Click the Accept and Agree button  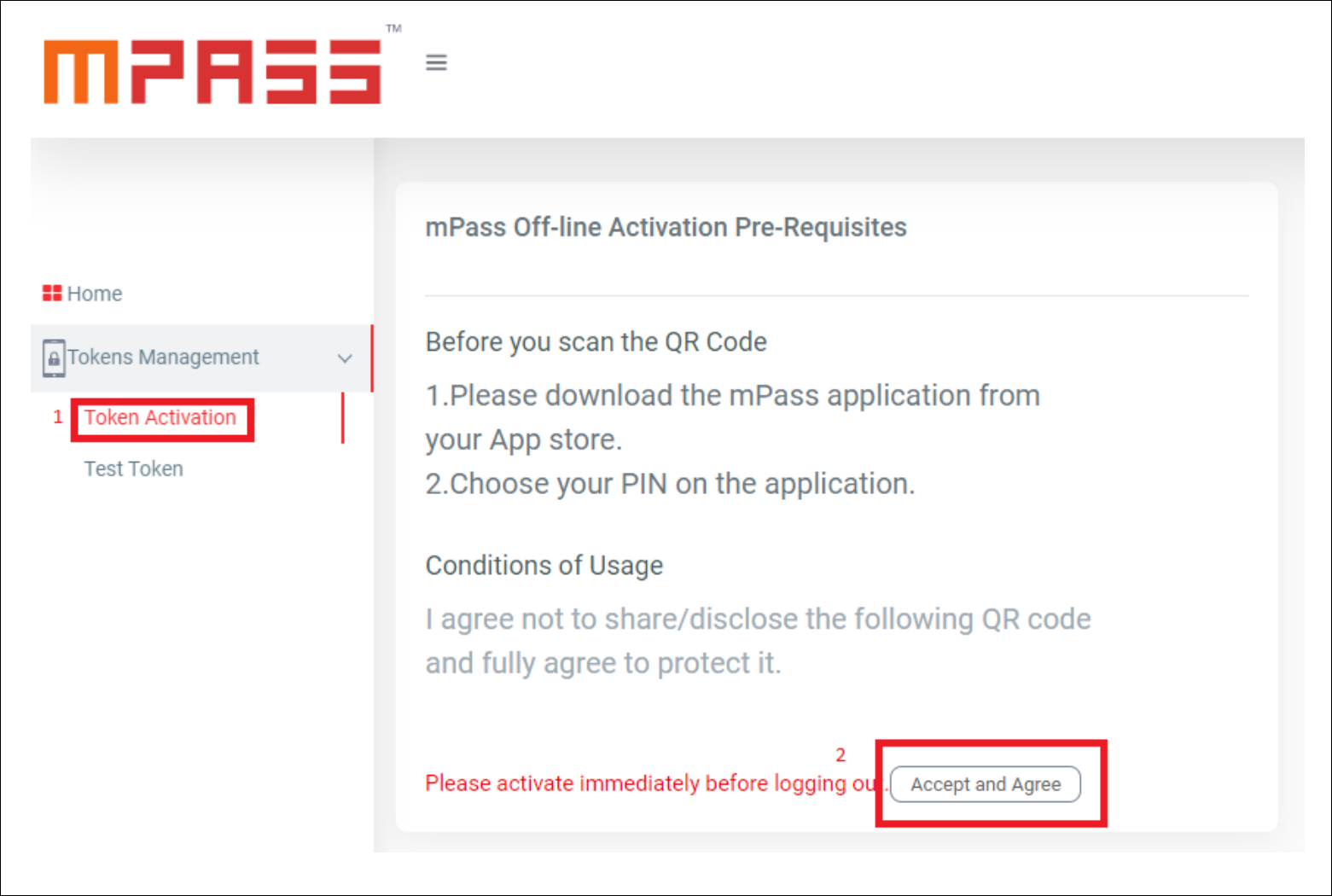point(986,784)
